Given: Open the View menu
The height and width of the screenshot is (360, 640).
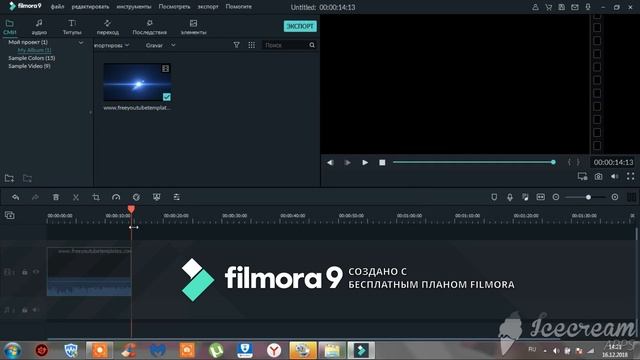Looking at the screenshot, I should coord(174,7).
